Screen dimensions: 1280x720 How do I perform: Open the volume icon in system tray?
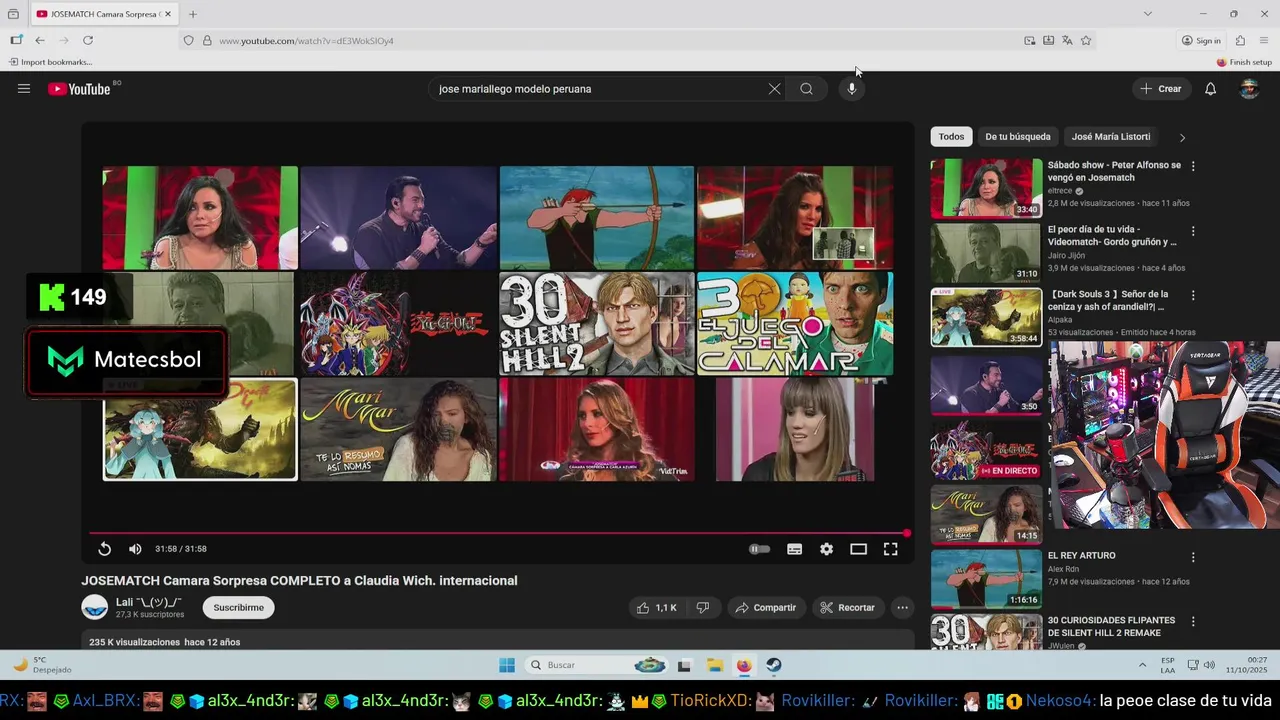1209,665
